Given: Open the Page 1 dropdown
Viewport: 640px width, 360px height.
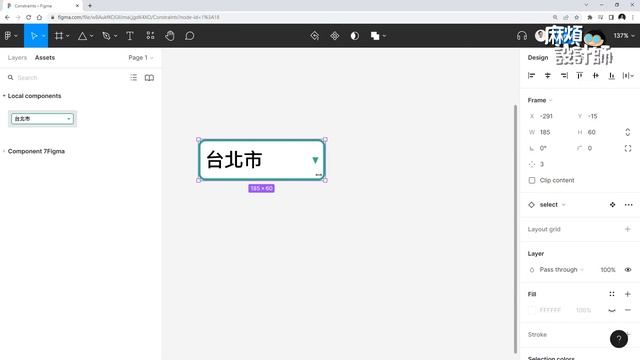Looking at the screenshot, I should (141, 58).
